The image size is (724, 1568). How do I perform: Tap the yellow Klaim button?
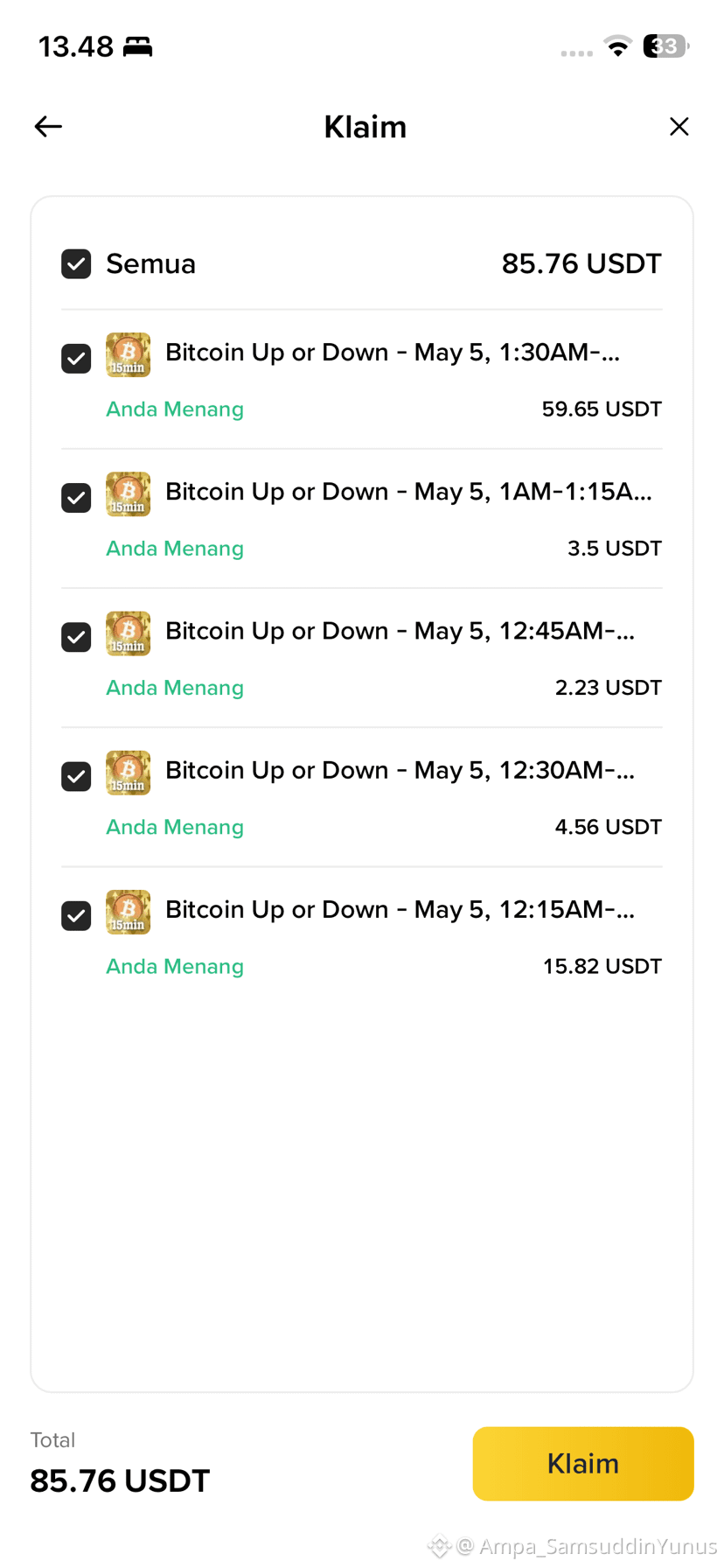click(x=583, y=1464)
